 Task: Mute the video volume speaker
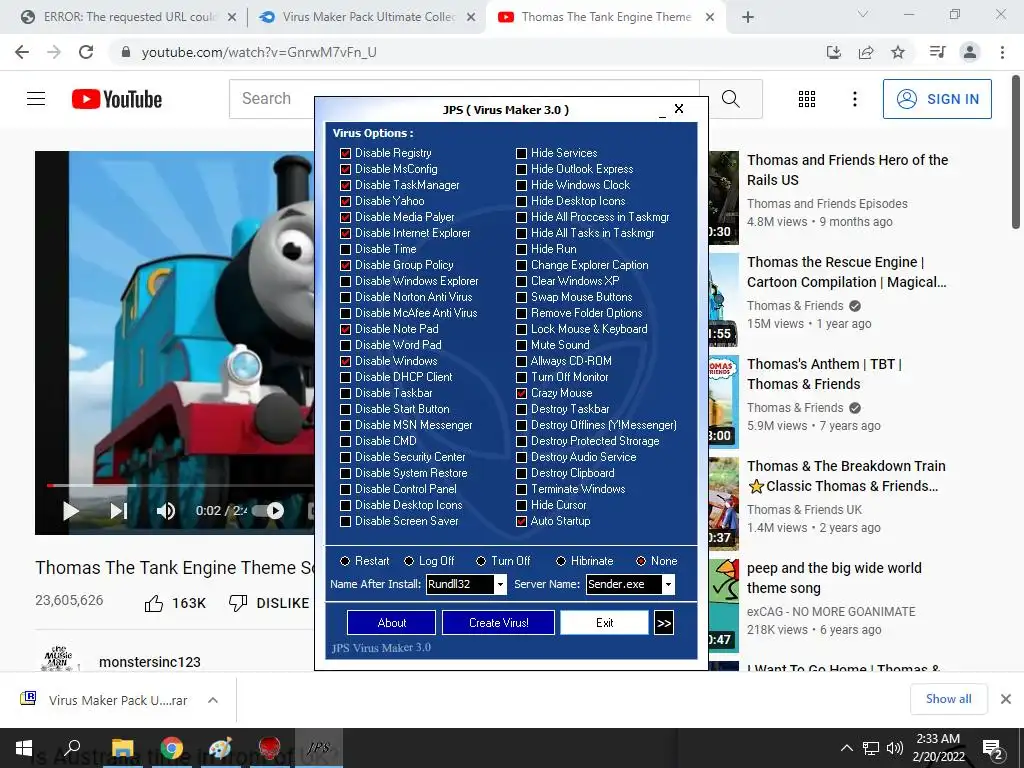click(166, 511)
